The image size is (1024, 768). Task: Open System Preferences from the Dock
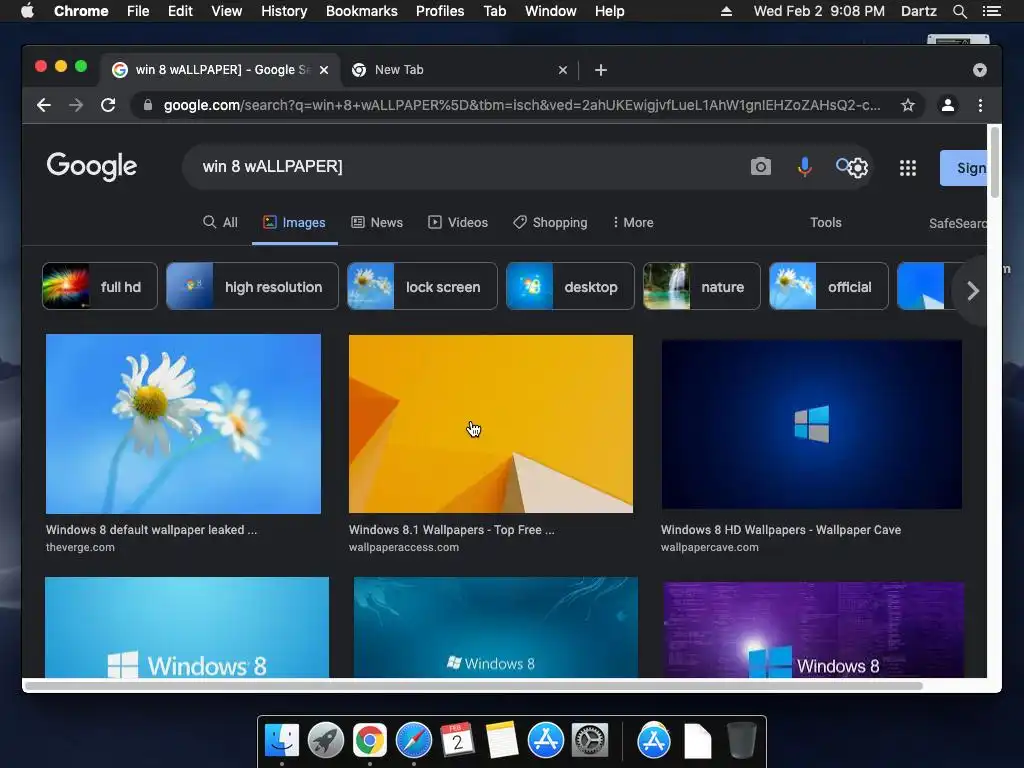[590, 741]
